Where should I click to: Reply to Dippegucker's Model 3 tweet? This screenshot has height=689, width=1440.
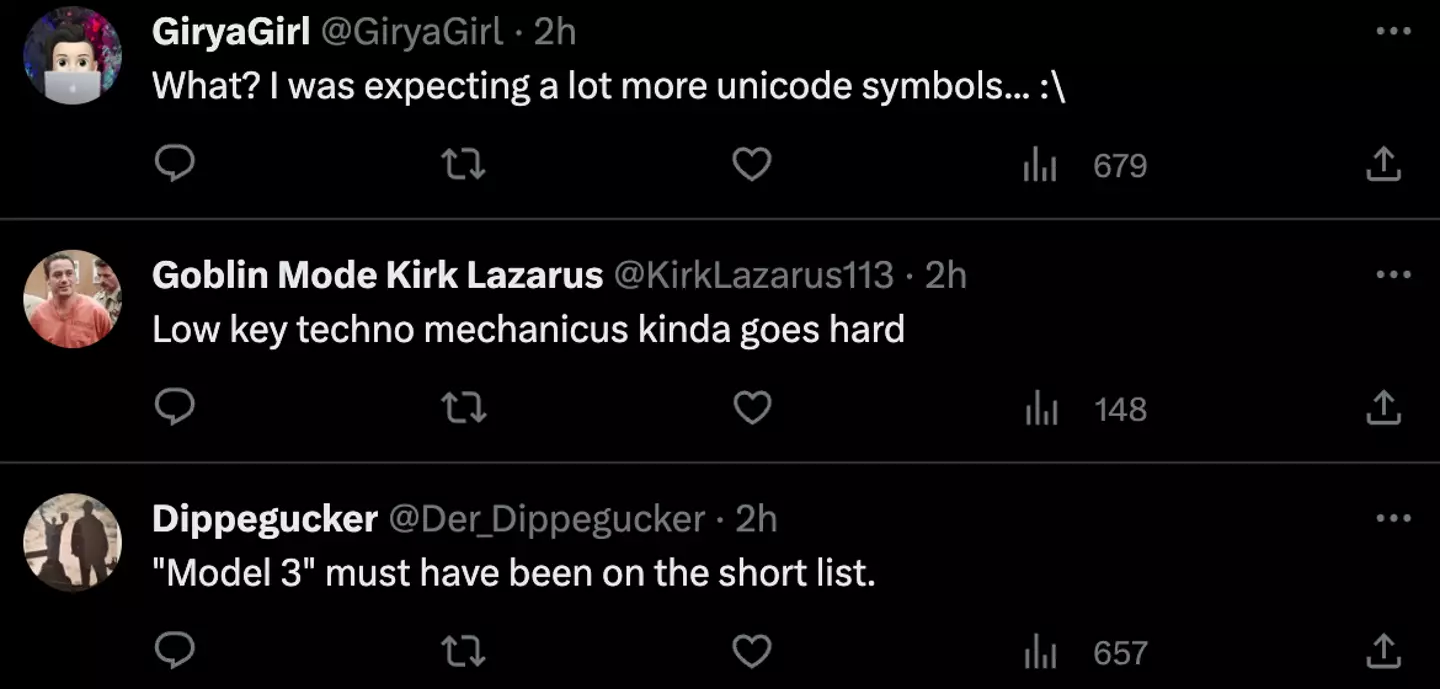coord(175,652)
